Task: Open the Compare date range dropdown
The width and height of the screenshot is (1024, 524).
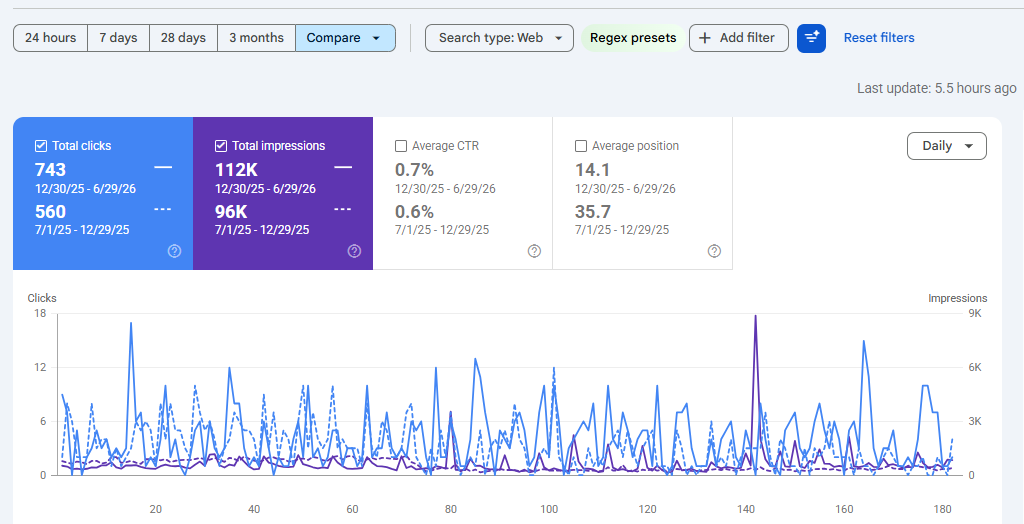Action: tap(345, 38)
